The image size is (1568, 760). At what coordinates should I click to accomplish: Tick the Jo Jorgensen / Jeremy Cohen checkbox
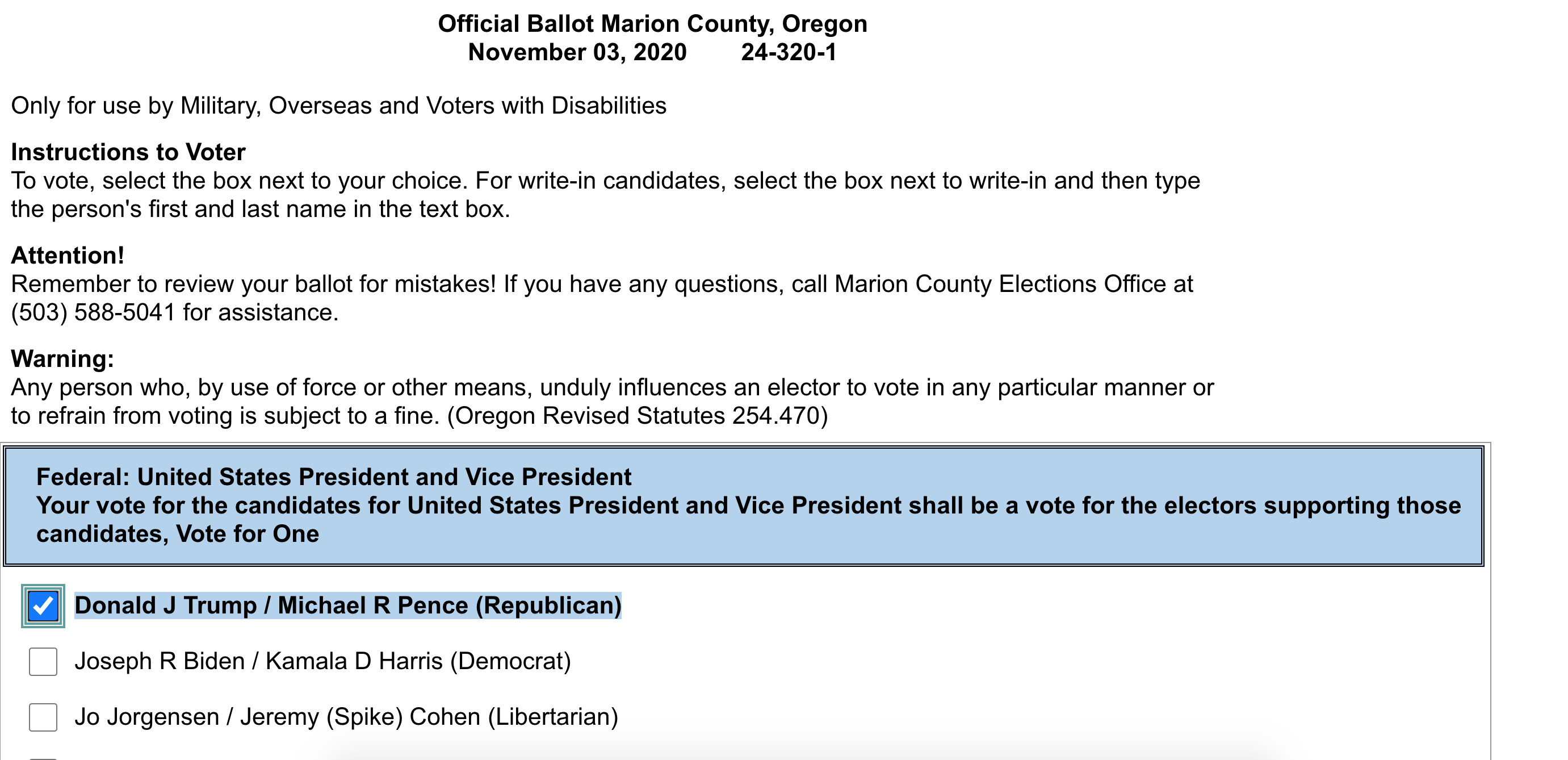[x=43, y=717]
